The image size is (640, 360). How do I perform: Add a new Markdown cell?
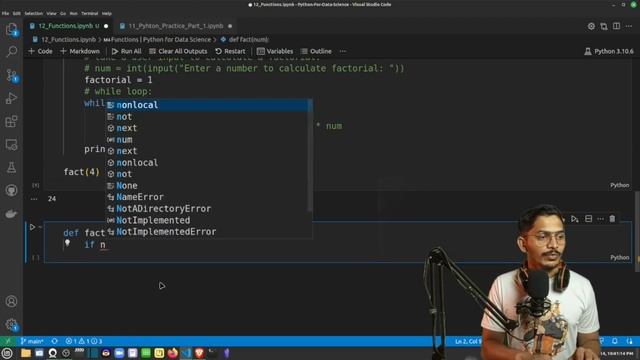click(80, 51)
